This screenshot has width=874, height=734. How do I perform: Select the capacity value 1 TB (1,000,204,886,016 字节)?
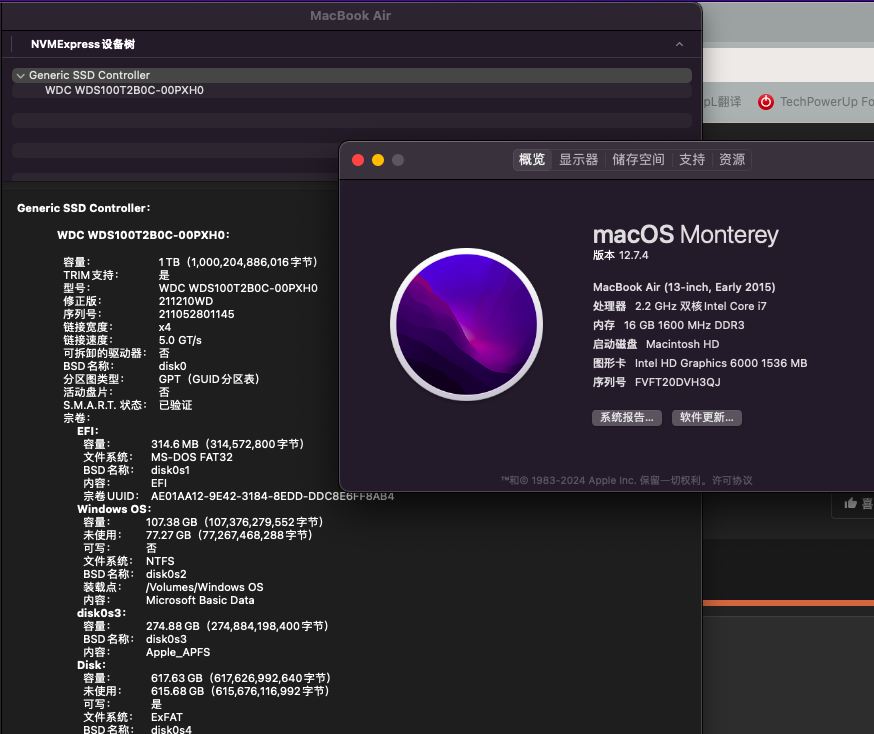coord(238,262)
